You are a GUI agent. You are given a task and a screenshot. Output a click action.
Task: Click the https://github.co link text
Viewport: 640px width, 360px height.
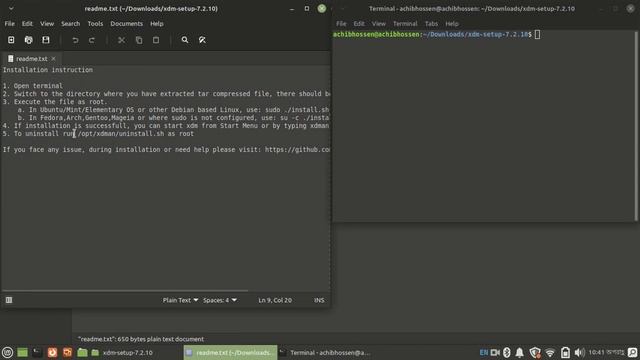[x=297, y=149]
